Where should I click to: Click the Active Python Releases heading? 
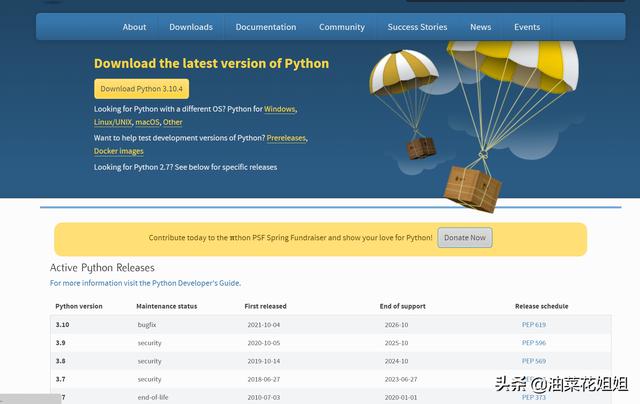coord(102,268)
